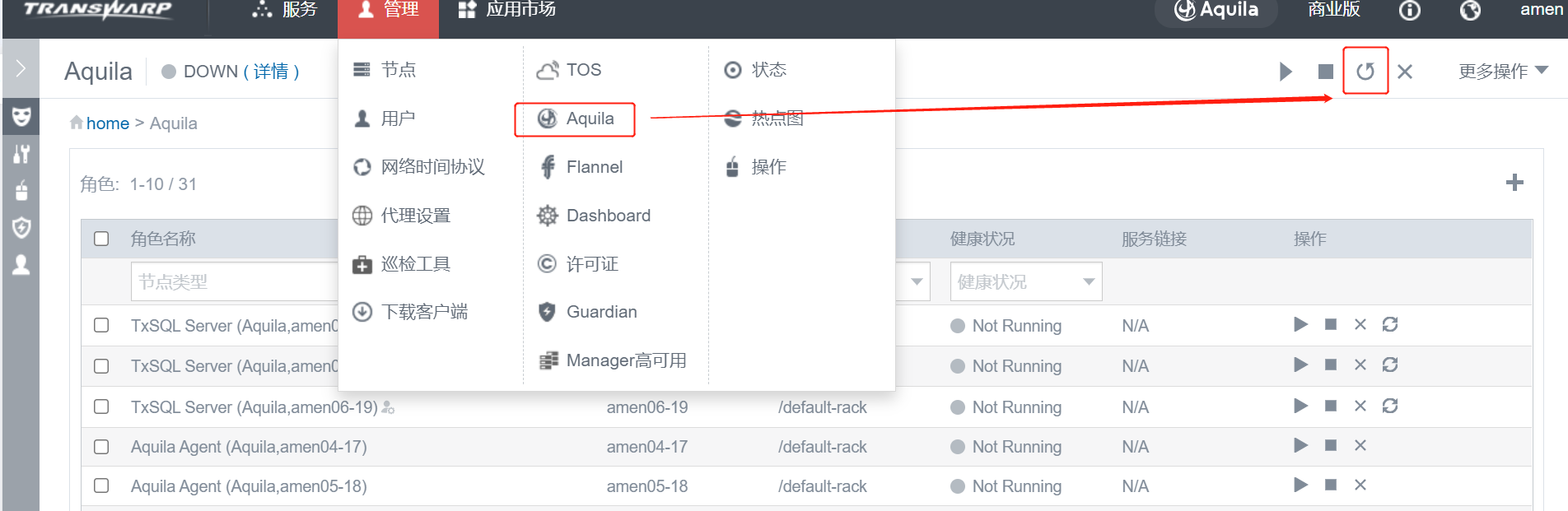Screen dimensions: 1568x511
Task: Click the plus icon to add role
Action: point(1514,183)
